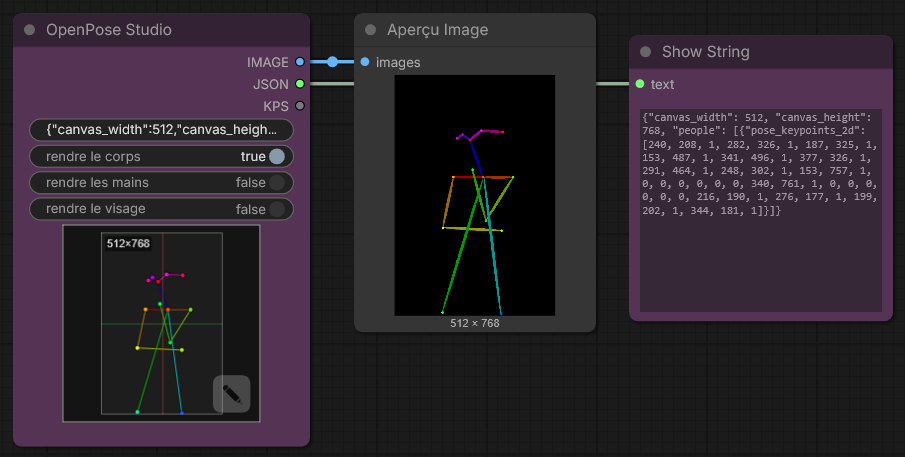Select the Show String node title

[x=705, y=52]
